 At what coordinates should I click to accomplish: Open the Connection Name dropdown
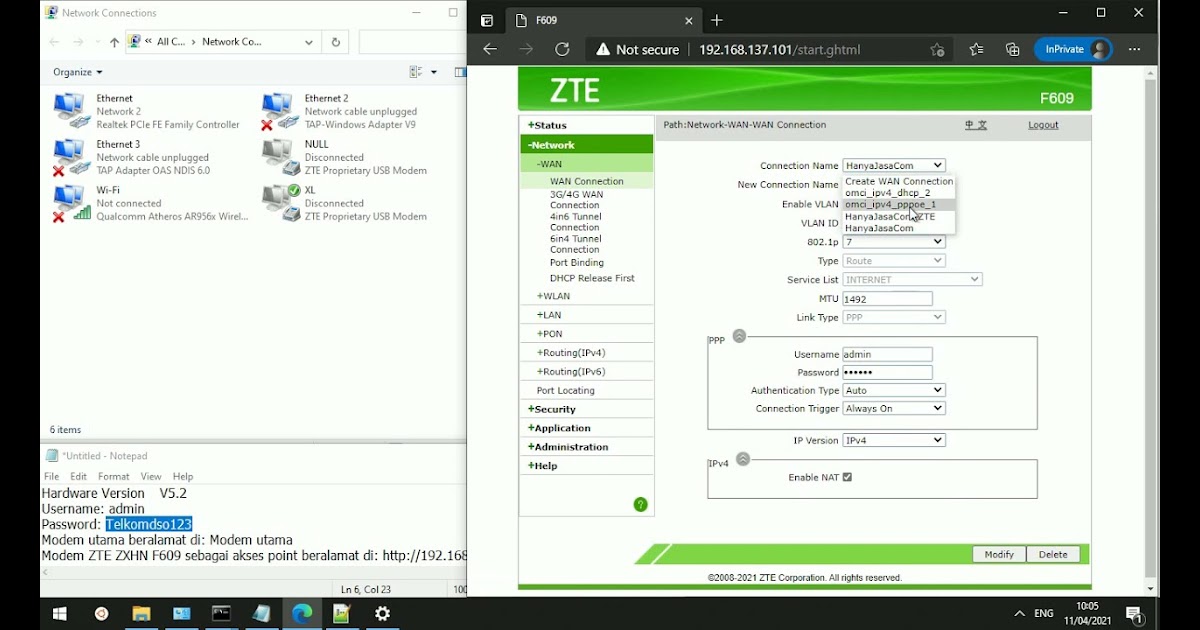coord(894,165)
